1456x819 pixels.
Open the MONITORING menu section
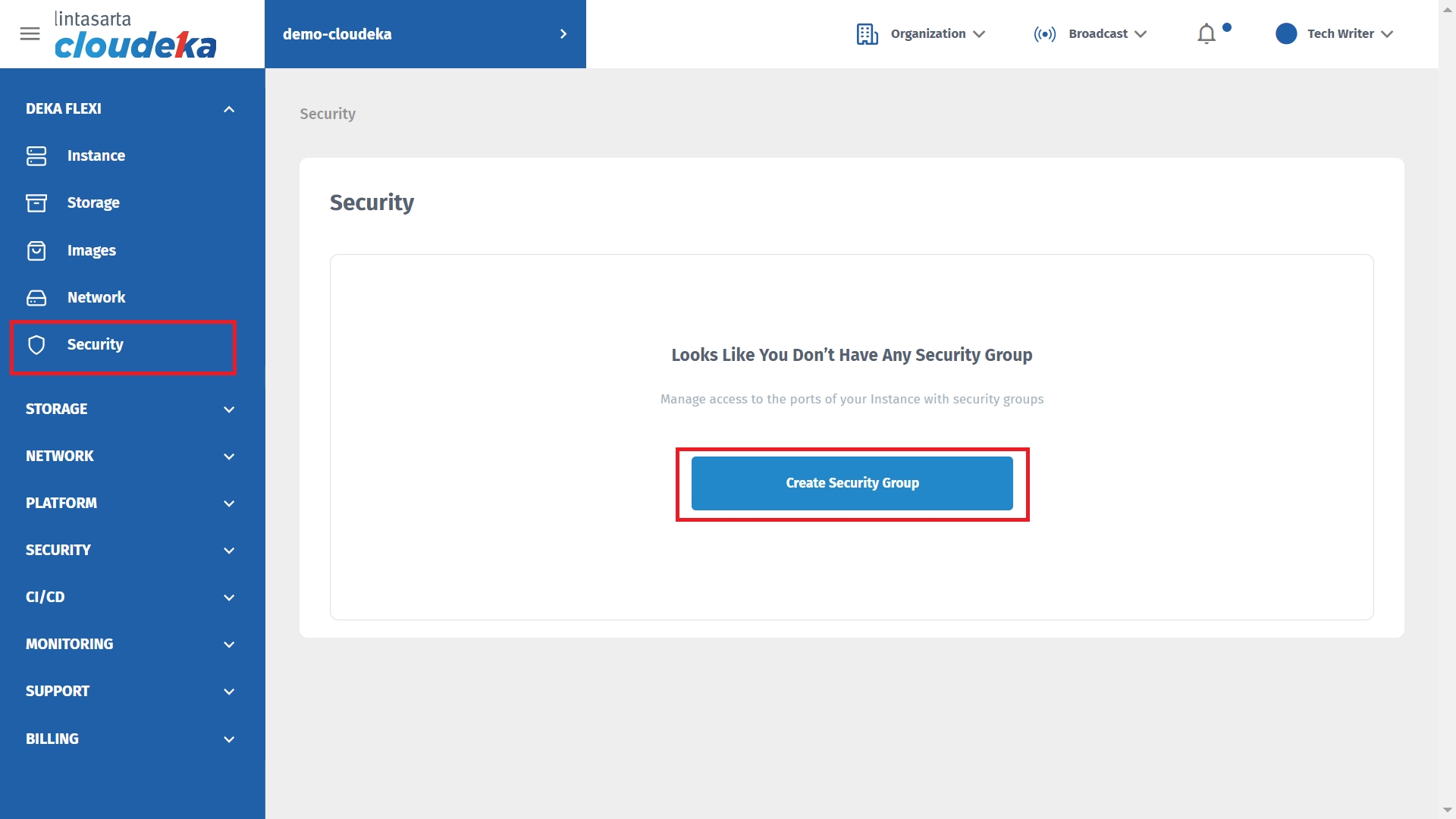tap(229, 645)
